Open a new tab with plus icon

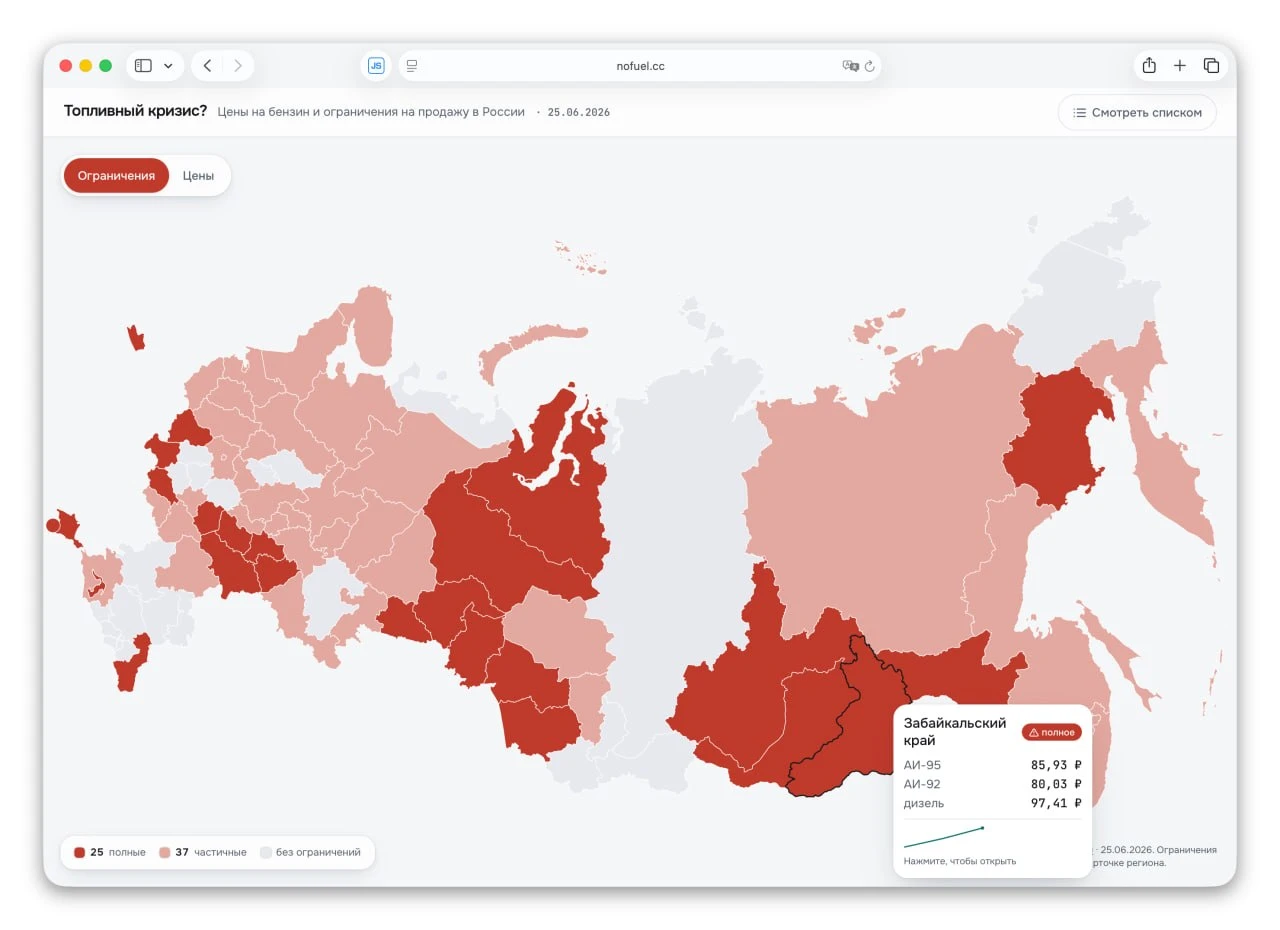[x=1180, y=66]
